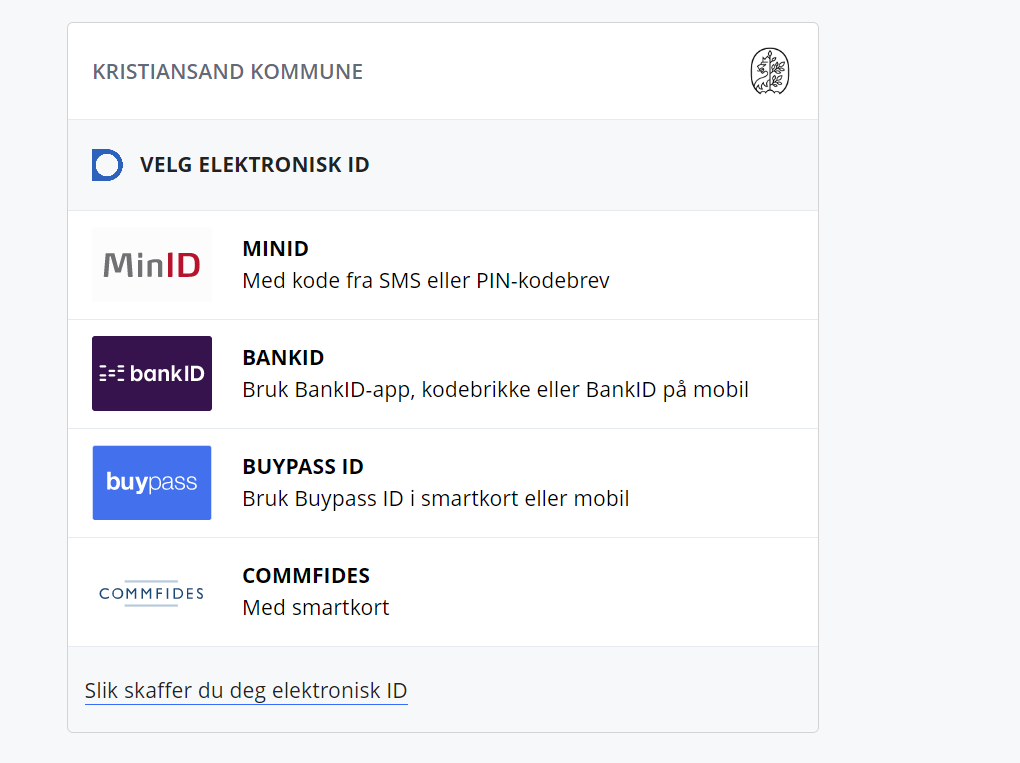1020x763 pixels.
Task: Click the blue ID-porten logo icon
Action: pos(107,165)
